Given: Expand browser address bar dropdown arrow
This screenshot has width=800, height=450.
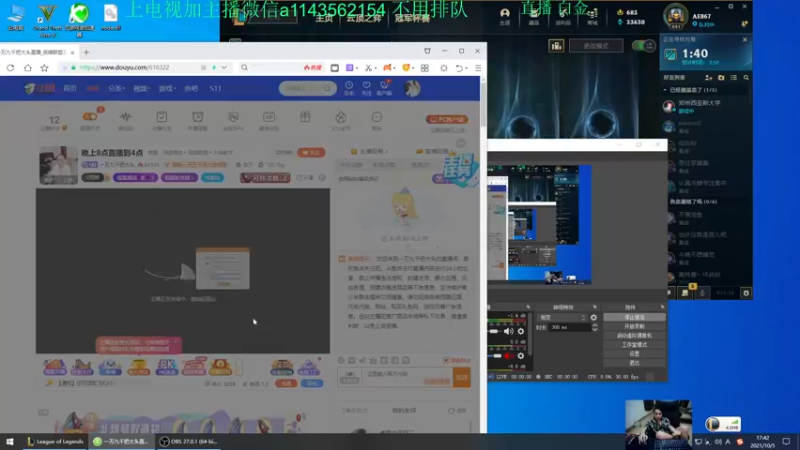Looking at the screenshot, I should pos(224,68).
